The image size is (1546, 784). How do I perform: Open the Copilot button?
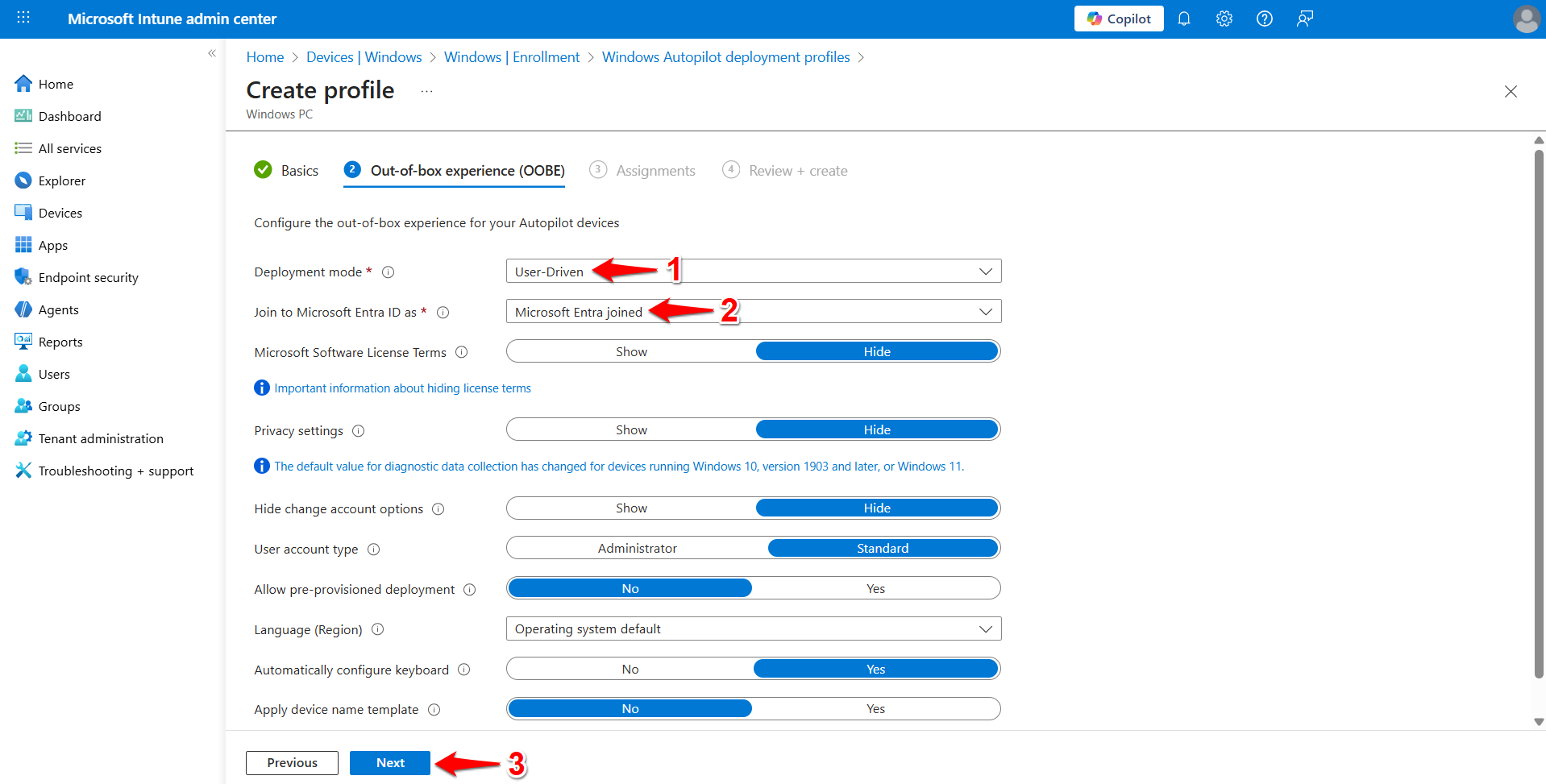coord(1119,19)
